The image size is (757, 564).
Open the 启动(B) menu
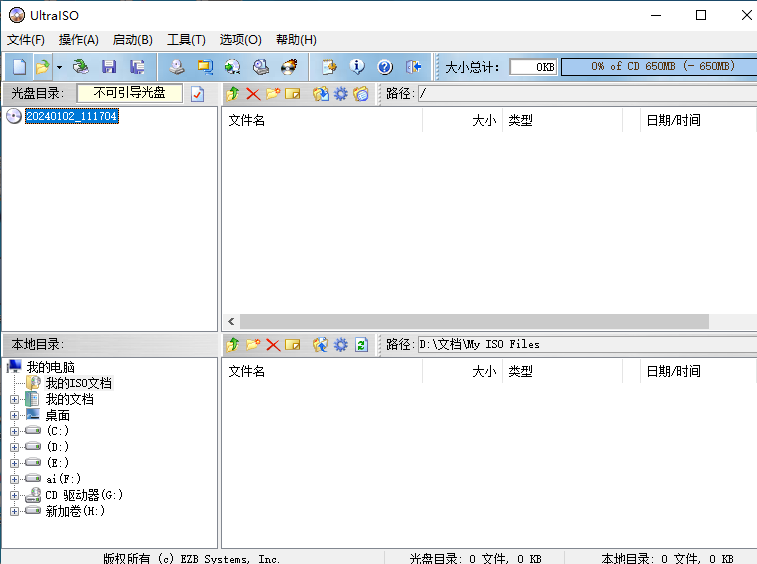point(132,40)
